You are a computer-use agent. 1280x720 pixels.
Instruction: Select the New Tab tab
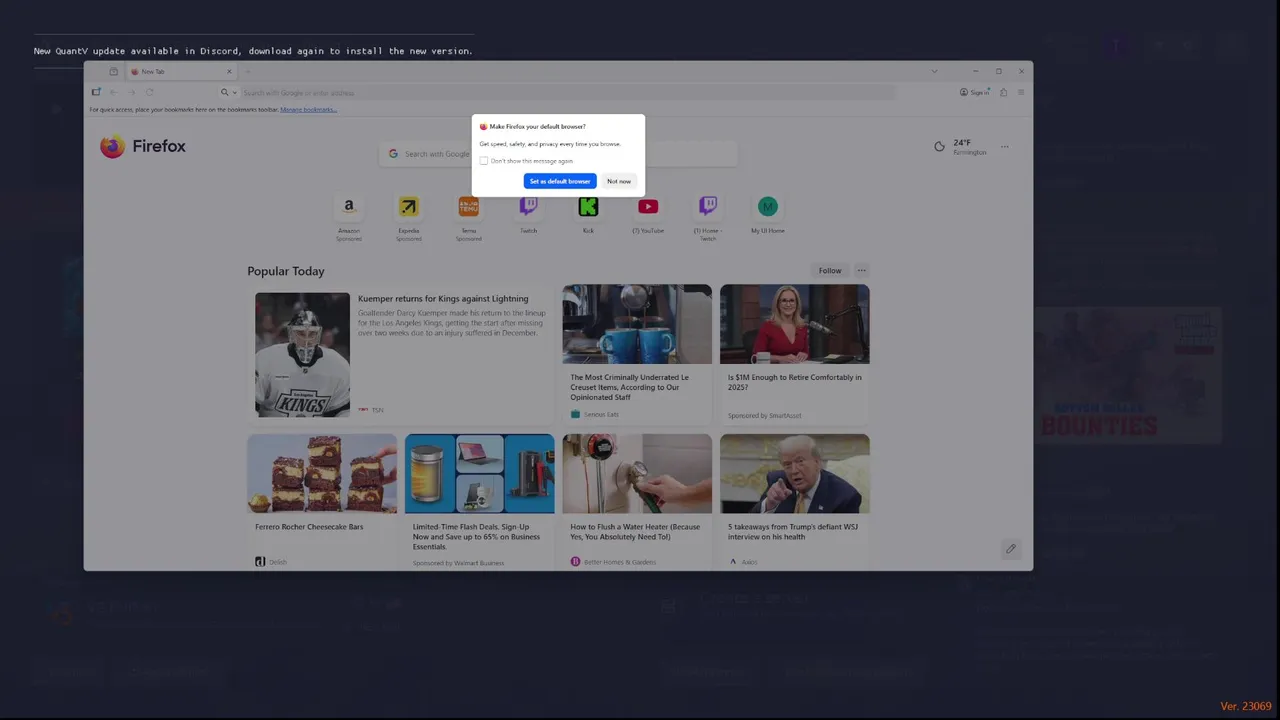(x=180, y=71)
